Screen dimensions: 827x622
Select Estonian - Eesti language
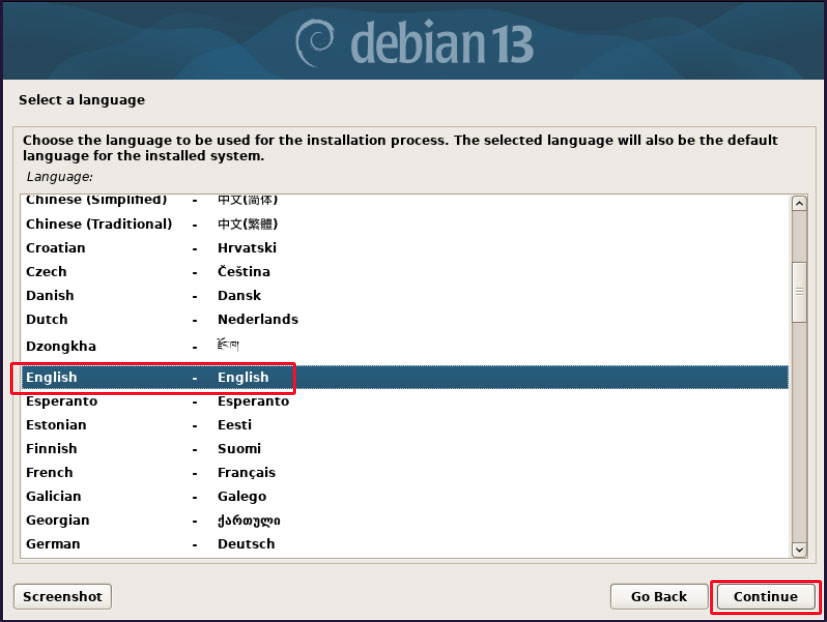405,425
